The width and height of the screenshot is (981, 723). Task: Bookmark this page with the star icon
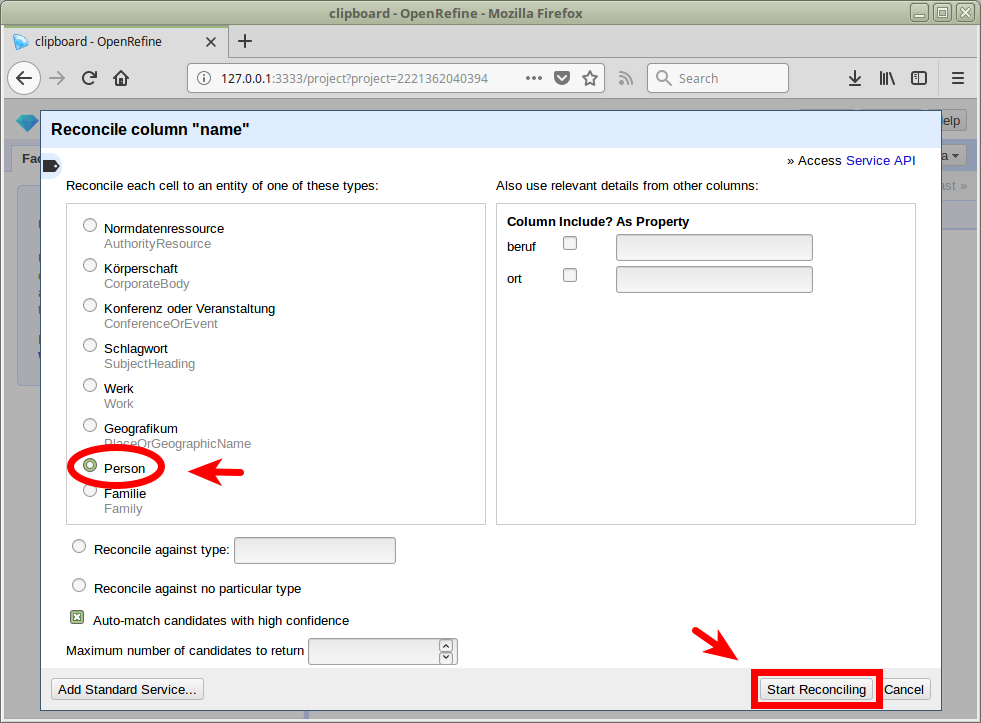point(590,78)
